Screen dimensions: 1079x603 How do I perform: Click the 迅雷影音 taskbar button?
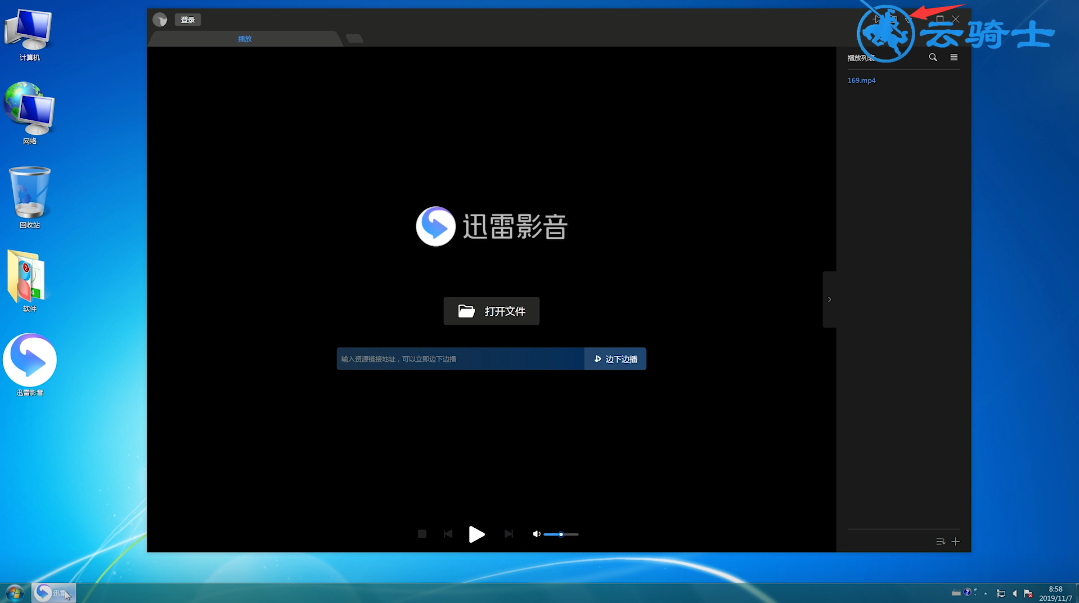pos(53,593)
